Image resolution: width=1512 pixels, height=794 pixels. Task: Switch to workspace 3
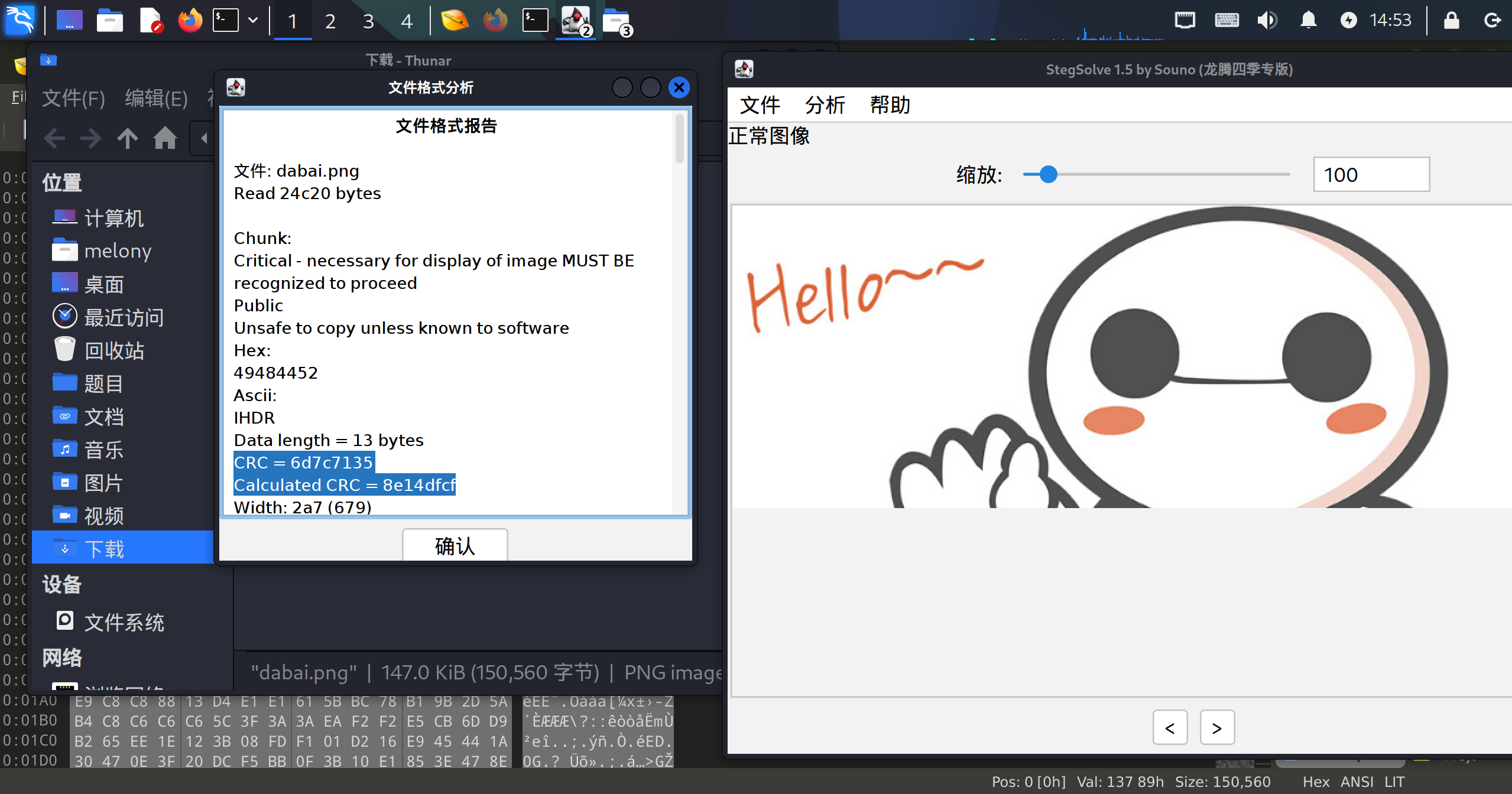click(x=368, y=21)
